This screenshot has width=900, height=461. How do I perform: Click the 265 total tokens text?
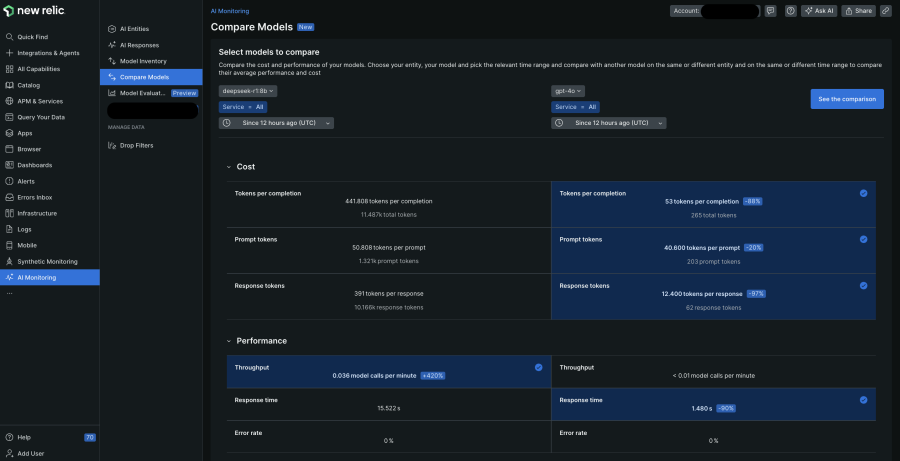point(713,215)
